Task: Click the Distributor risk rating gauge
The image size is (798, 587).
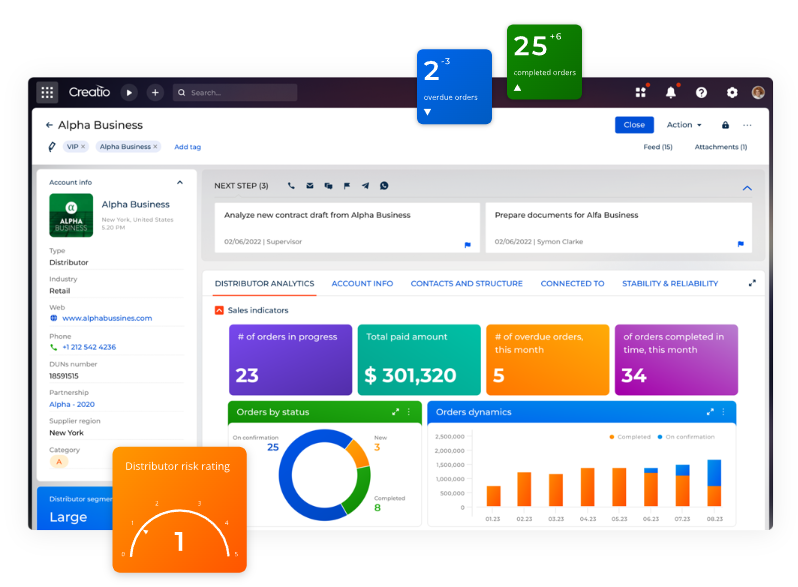Action: coord(180,510)
